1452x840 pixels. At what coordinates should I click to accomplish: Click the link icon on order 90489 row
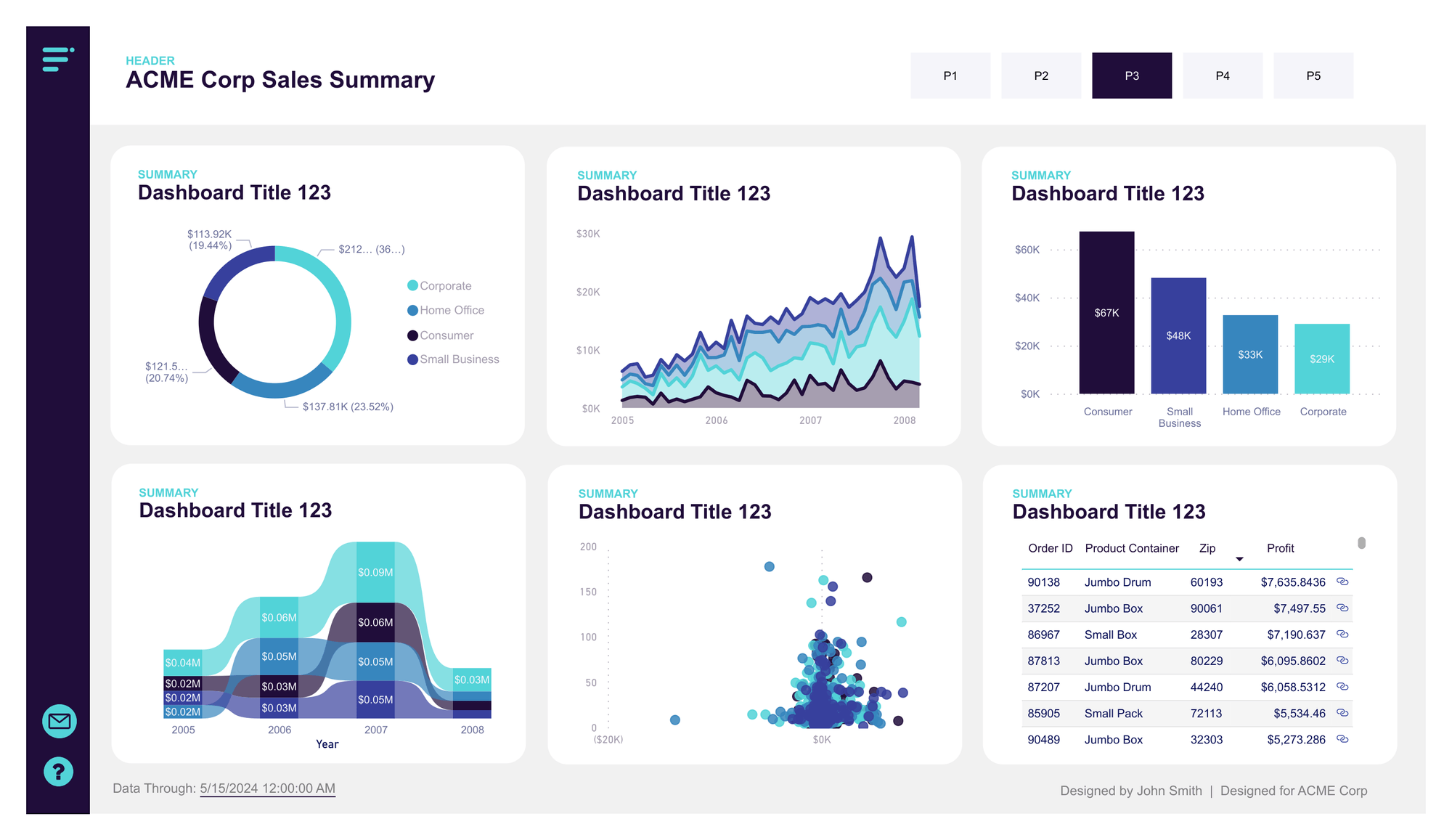click(x=1342, y=740)
